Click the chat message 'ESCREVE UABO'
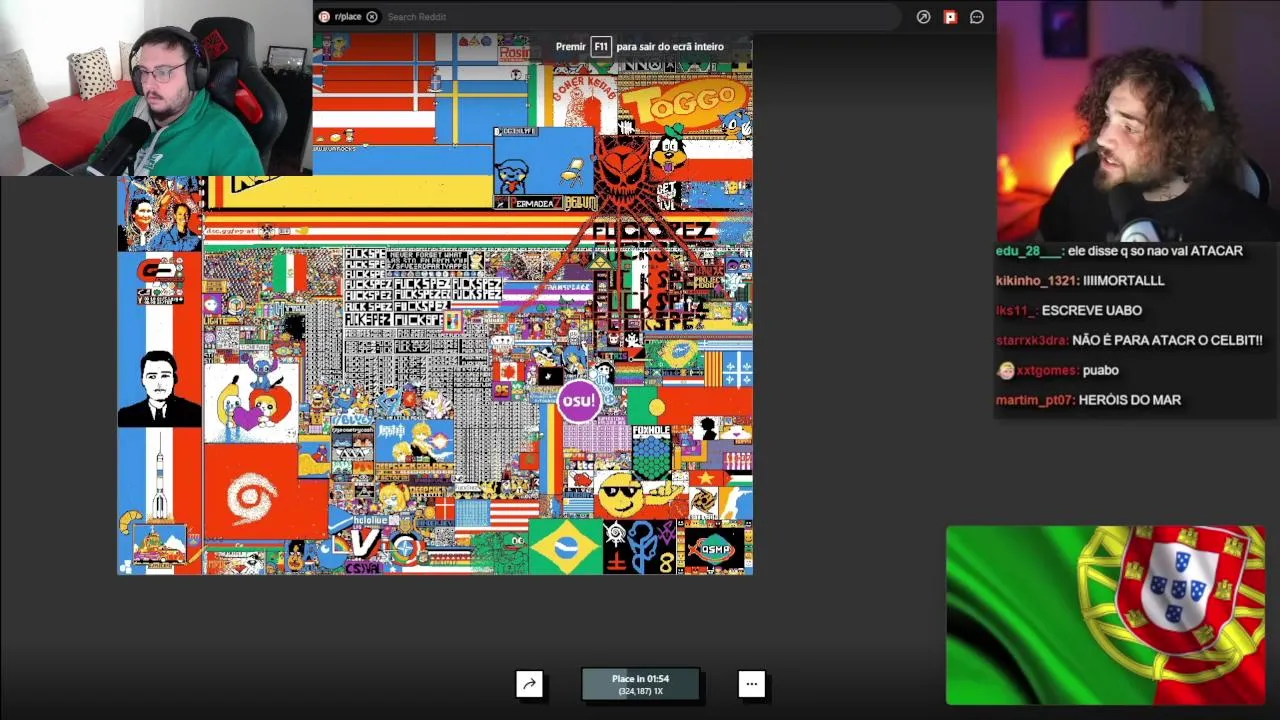 tap(1092, 311)
